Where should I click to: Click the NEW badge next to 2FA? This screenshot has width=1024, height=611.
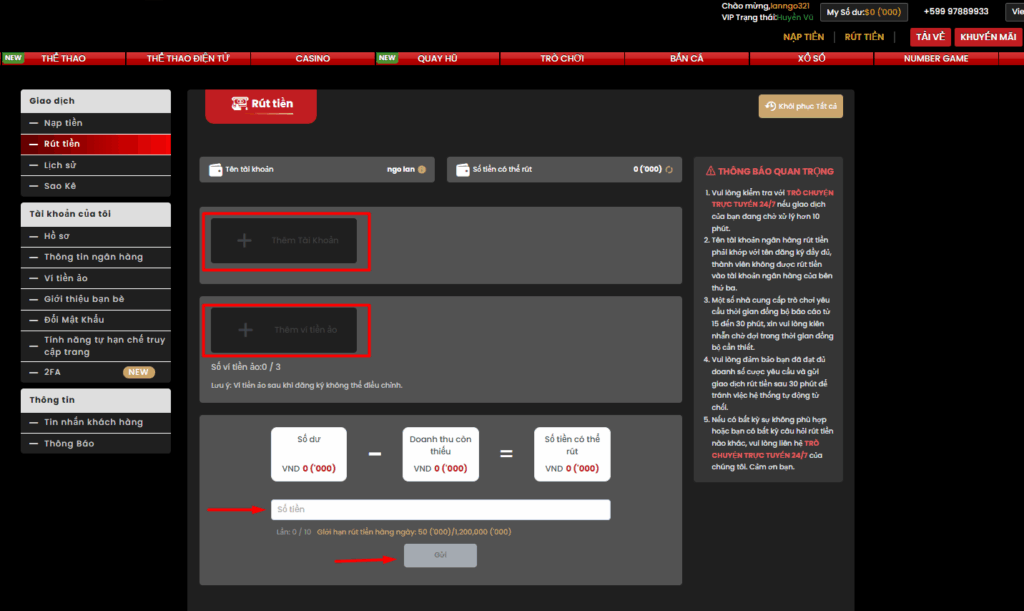coord(138,372)
